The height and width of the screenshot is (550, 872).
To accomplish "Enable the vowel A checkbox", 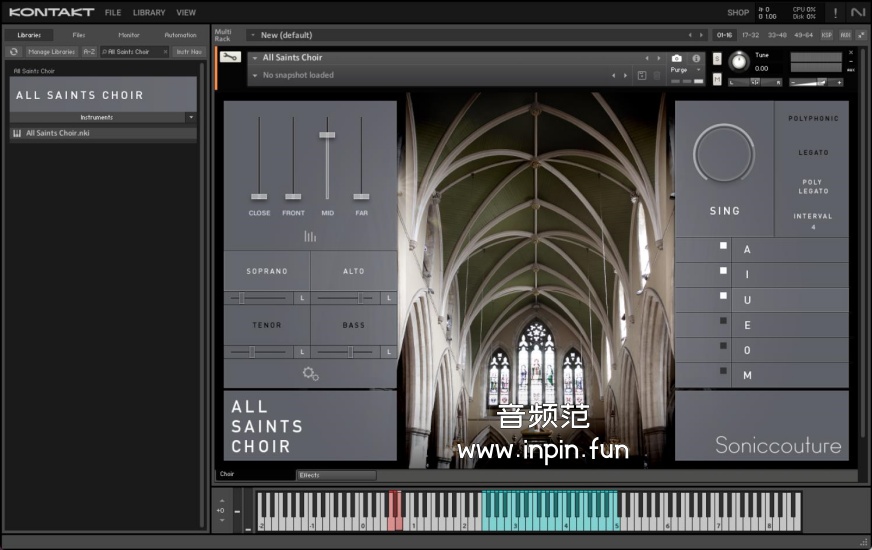I will 723,246.
